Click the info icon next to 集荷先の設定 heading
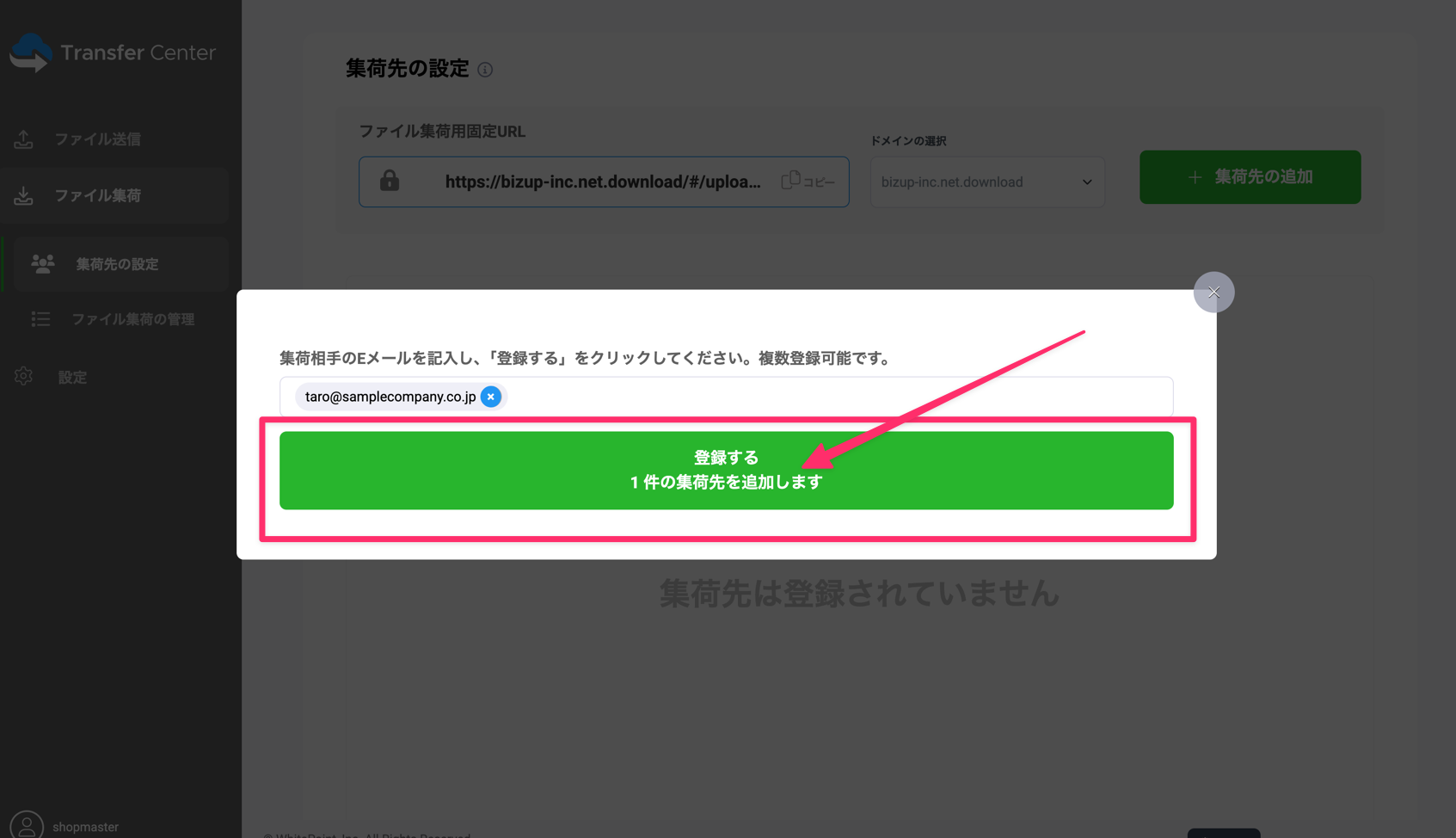This screenshot has height=838, width=1456. [x=485, y=70]
